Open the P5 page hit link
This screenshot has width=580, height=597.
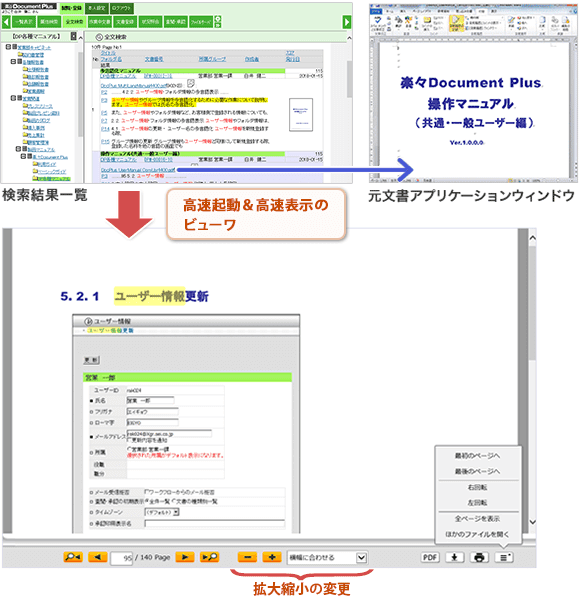coord(104,113)
